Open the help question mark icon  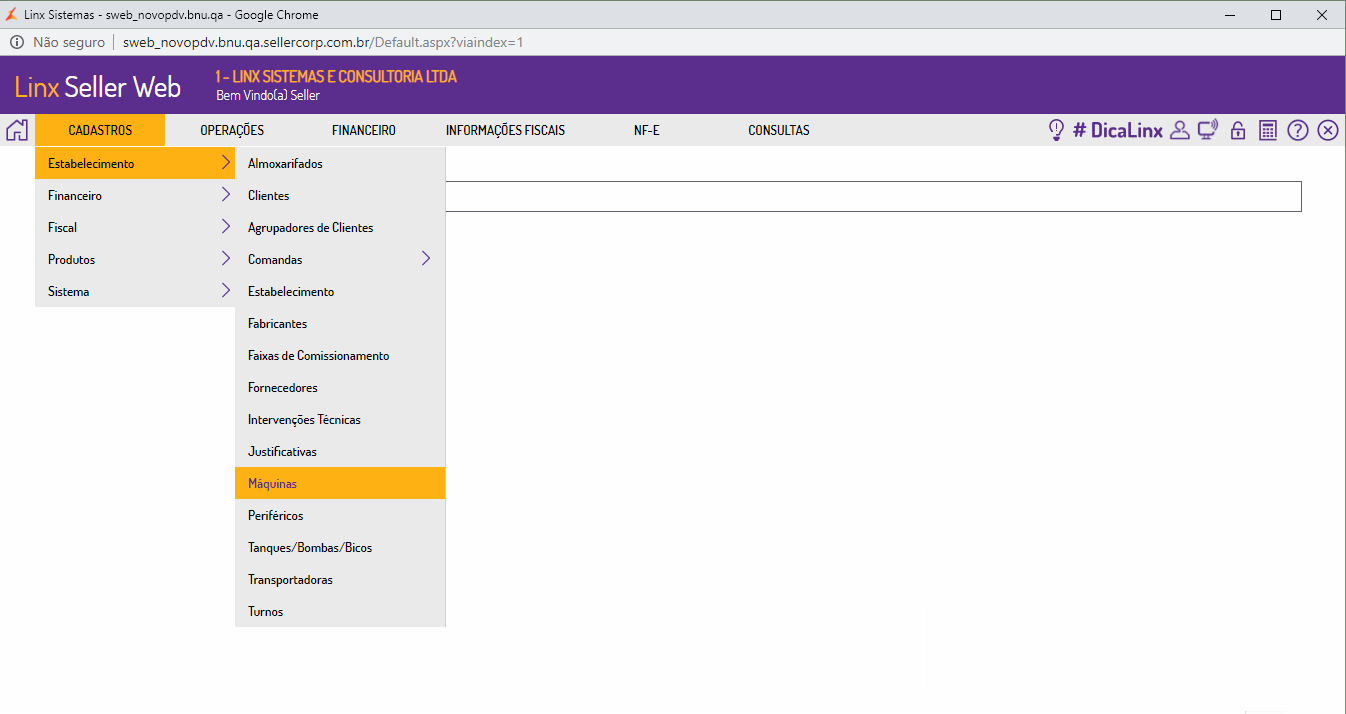[1298, 130]
